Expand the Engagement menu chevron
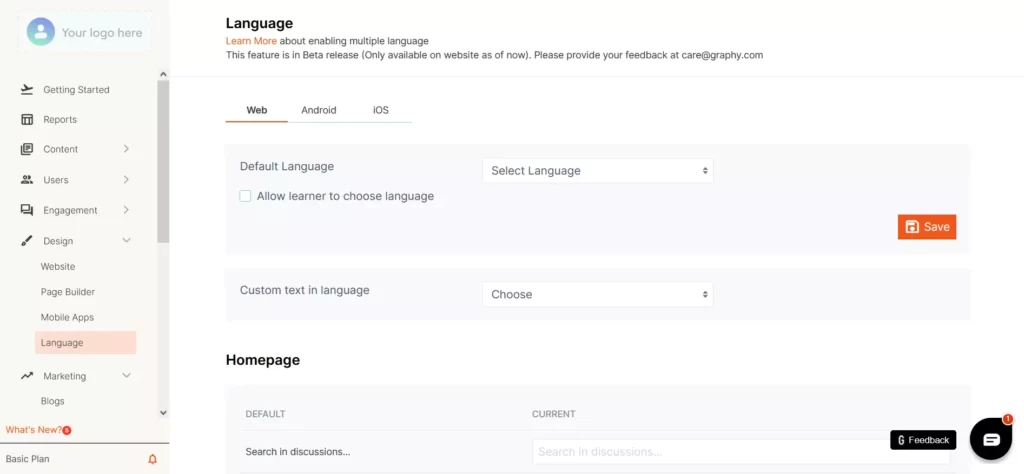The image size is (1024, 474). 126,210
